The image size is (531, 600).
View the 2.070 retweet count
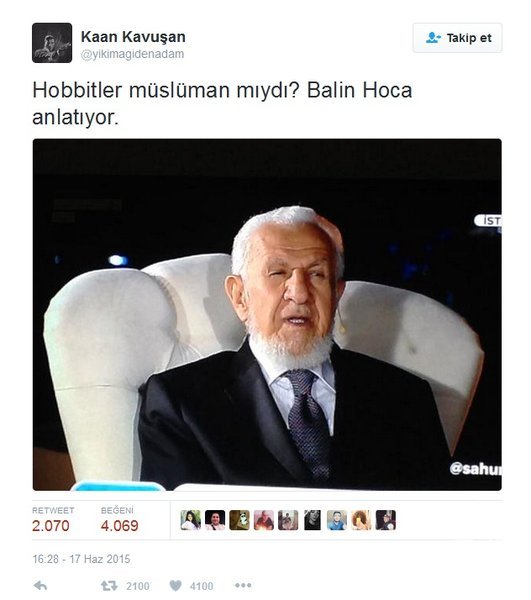tap(51, 526)
